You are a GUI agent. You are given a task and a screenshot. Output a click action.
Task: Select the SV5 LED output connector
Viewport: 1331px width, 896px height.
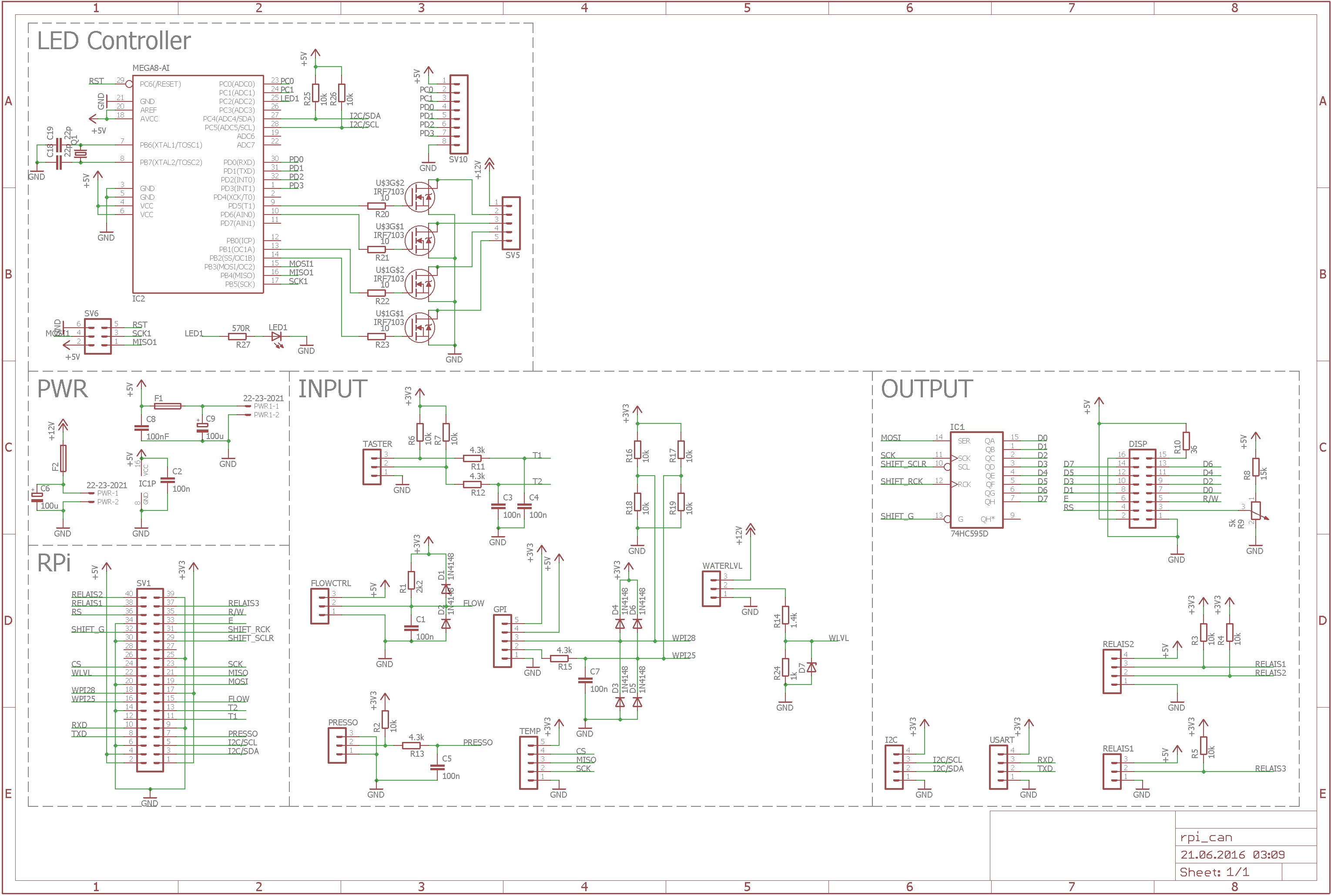click(511, 223)
